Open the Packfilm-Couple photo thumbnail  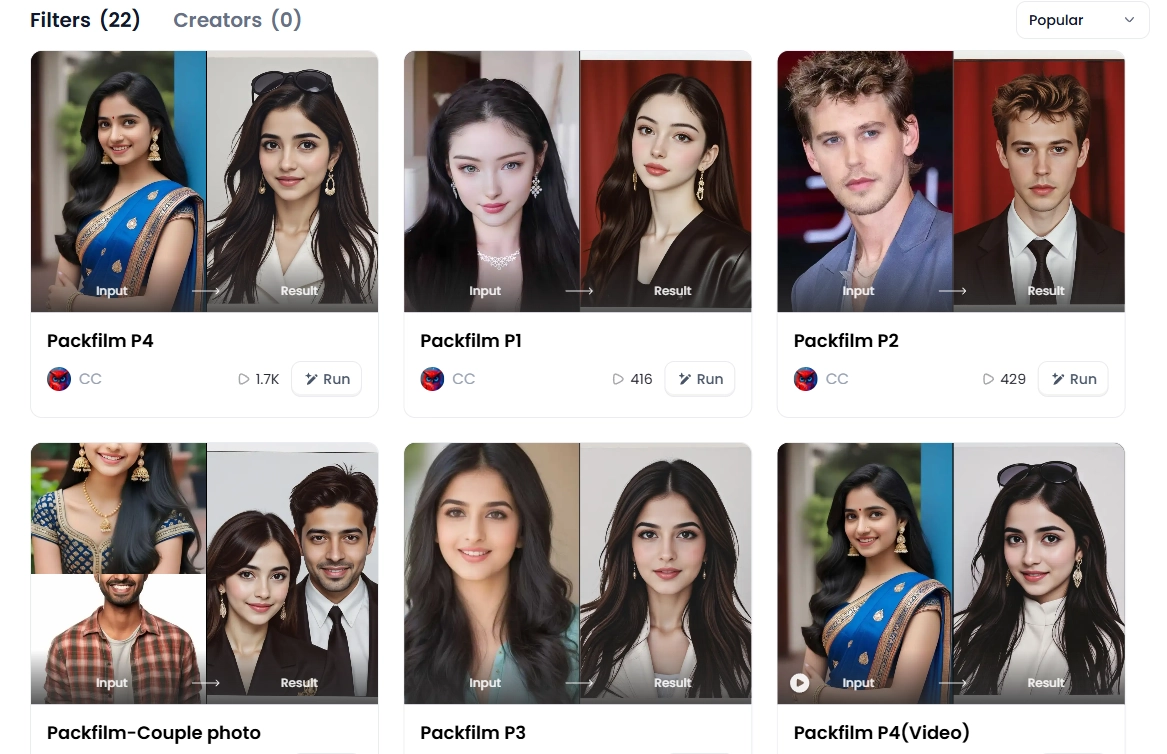pos(205,573)
